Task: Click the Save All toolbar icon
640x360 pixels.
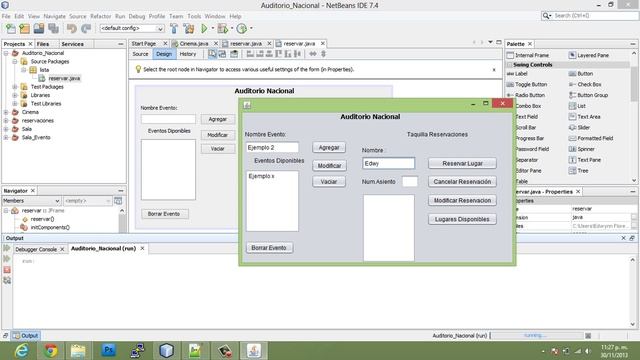Action: (53, 29)
